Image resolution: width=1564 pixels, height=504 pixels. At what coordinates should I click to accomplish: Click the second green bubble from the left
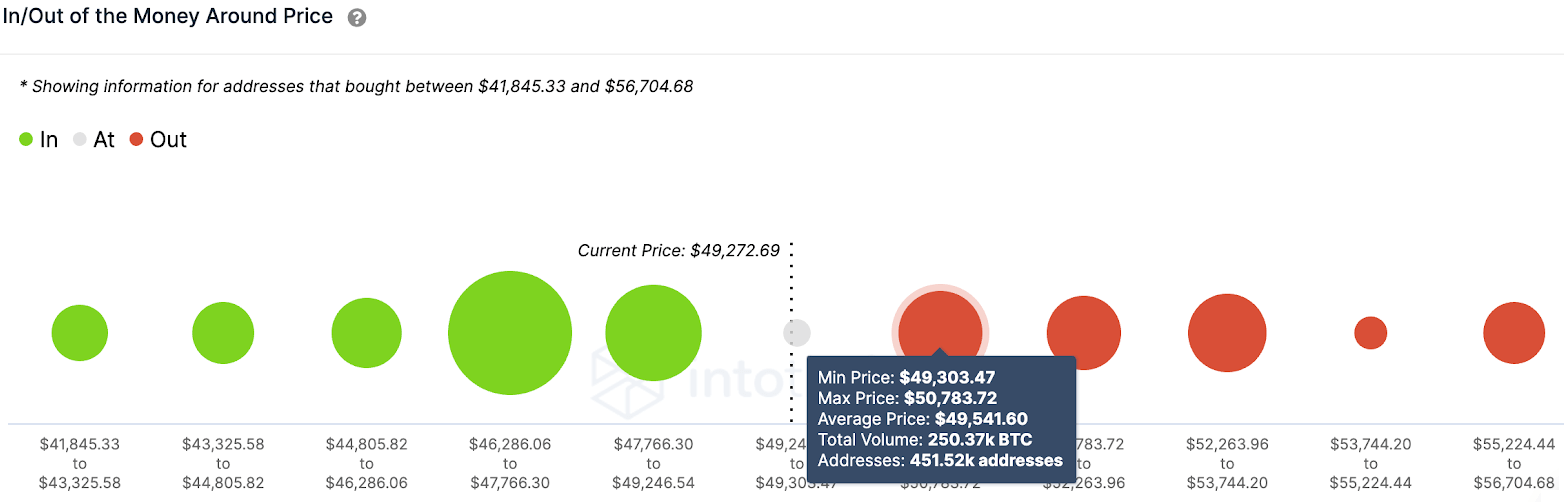coord(223,333)
